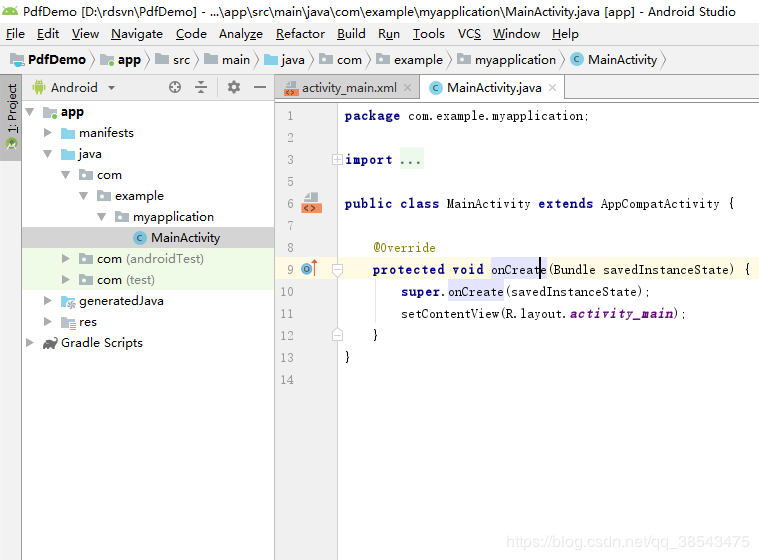Select the manifests folder row

[148, 133]
